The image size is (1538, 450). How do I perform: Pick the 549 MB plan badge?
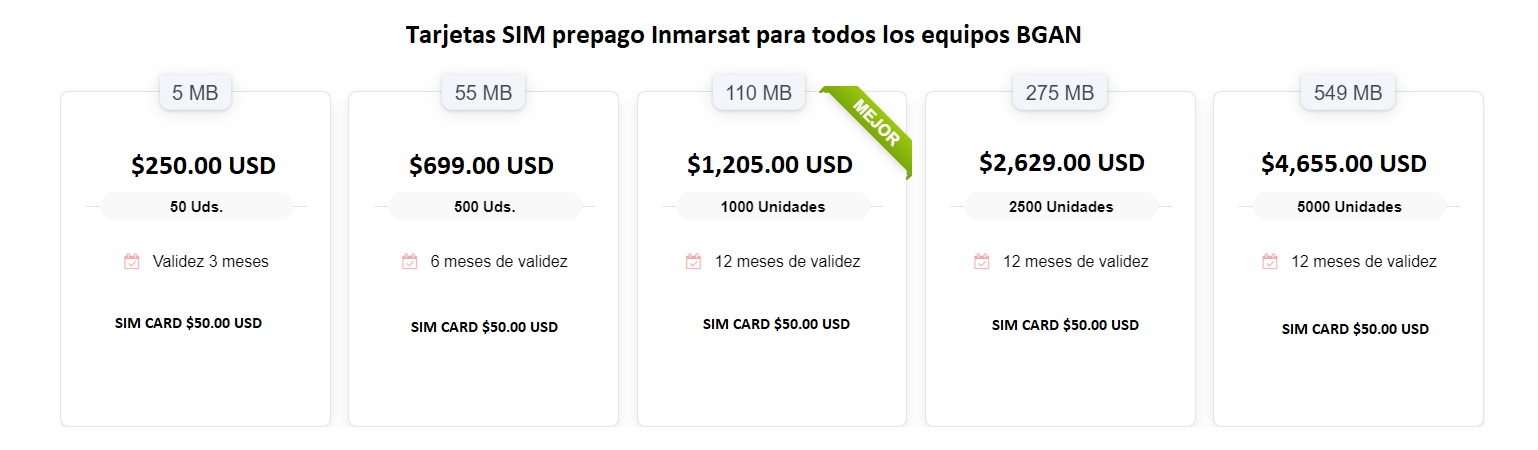point(1347,93)
